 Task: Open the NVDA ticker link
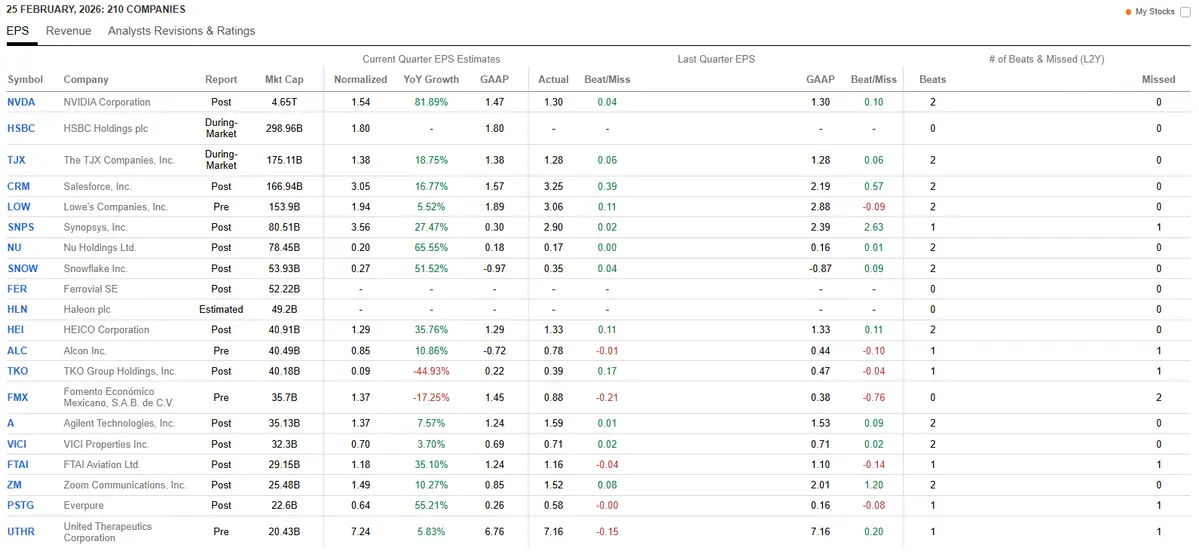pyautogui.click(x=21, y=102)
